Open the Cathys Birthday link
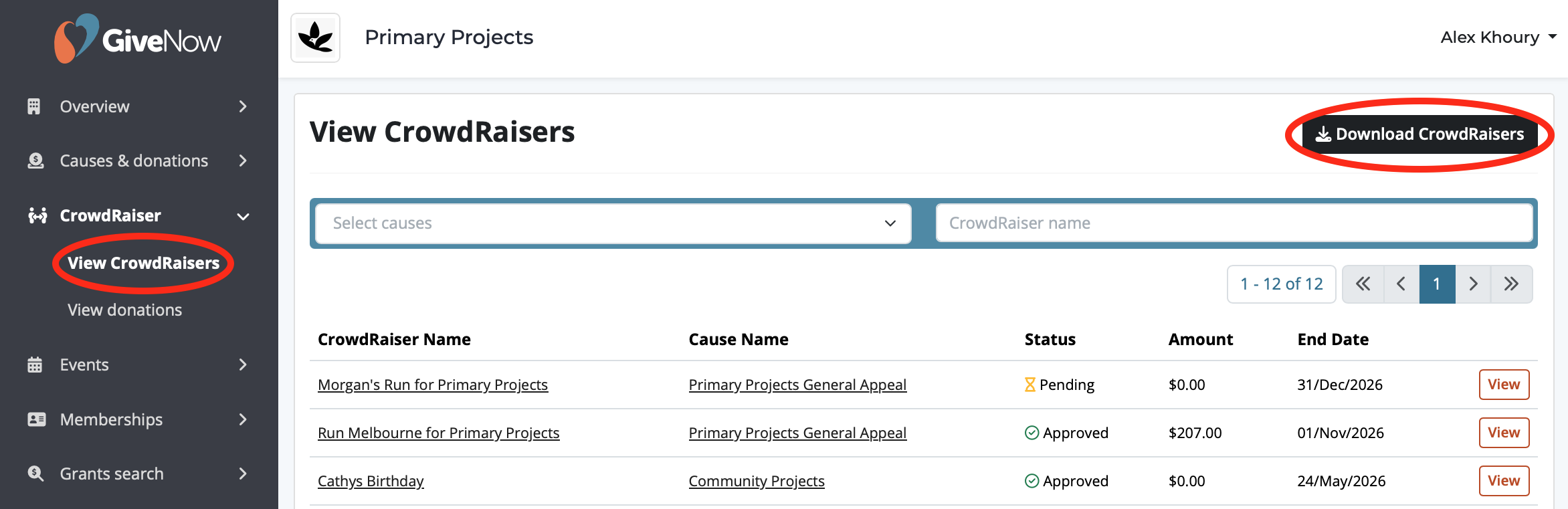The width and height of the screenshot is (1568, 509). pos(371,481)
